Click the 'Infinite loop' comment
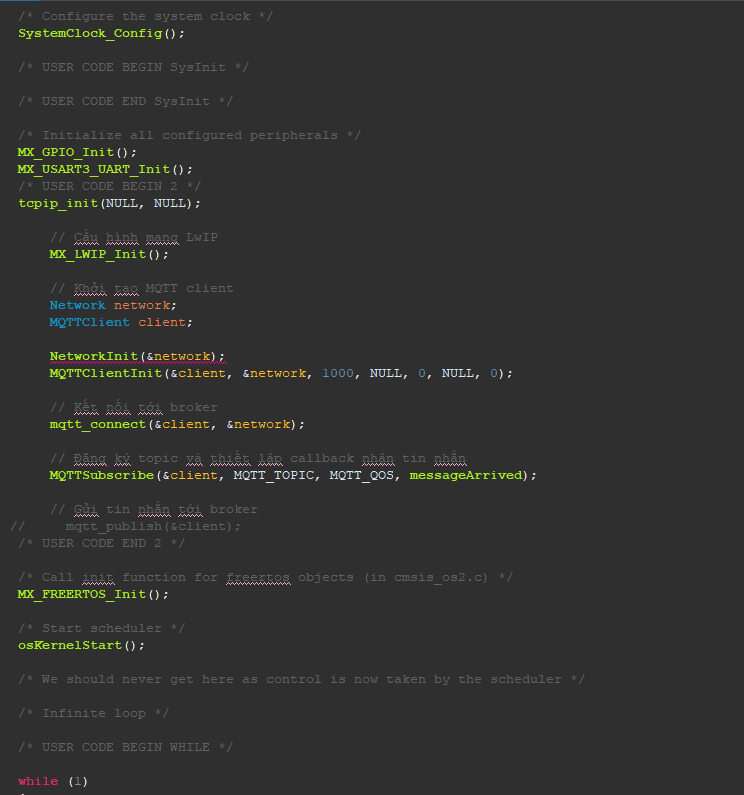This screenshot has width=744, height=795. (x=93, y=713)
